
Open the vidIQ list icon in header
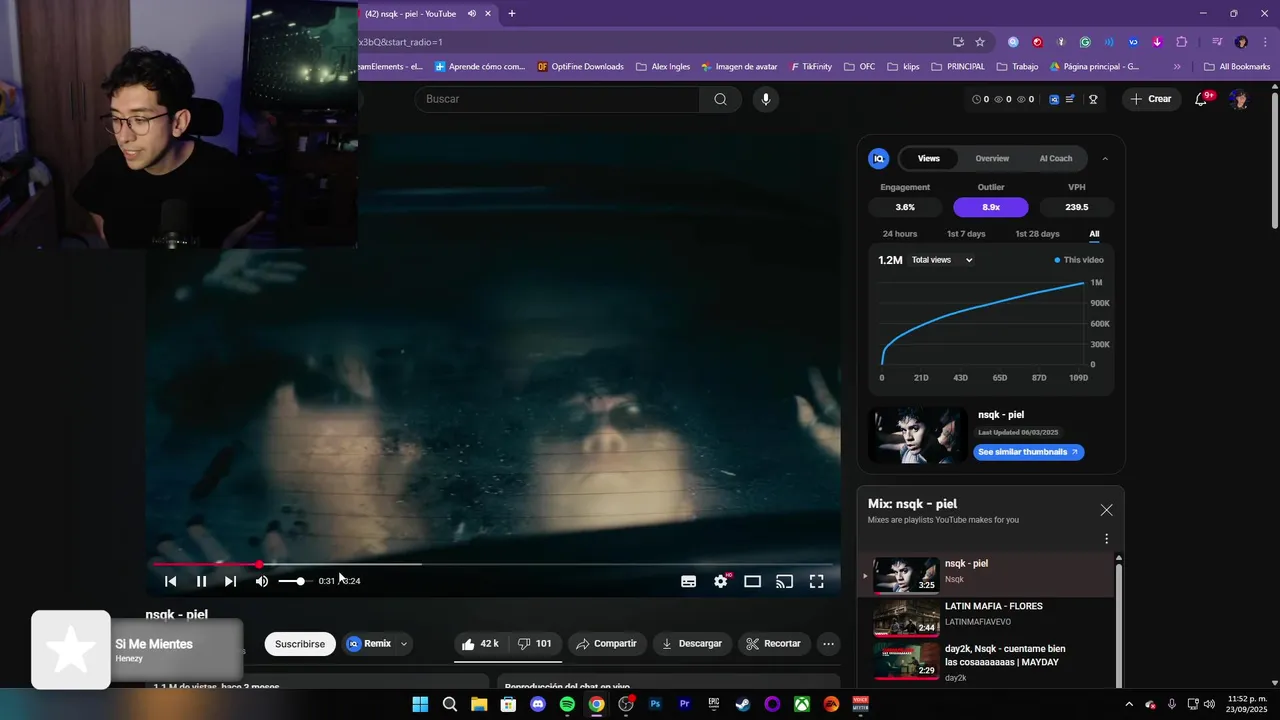(1071, 99)
